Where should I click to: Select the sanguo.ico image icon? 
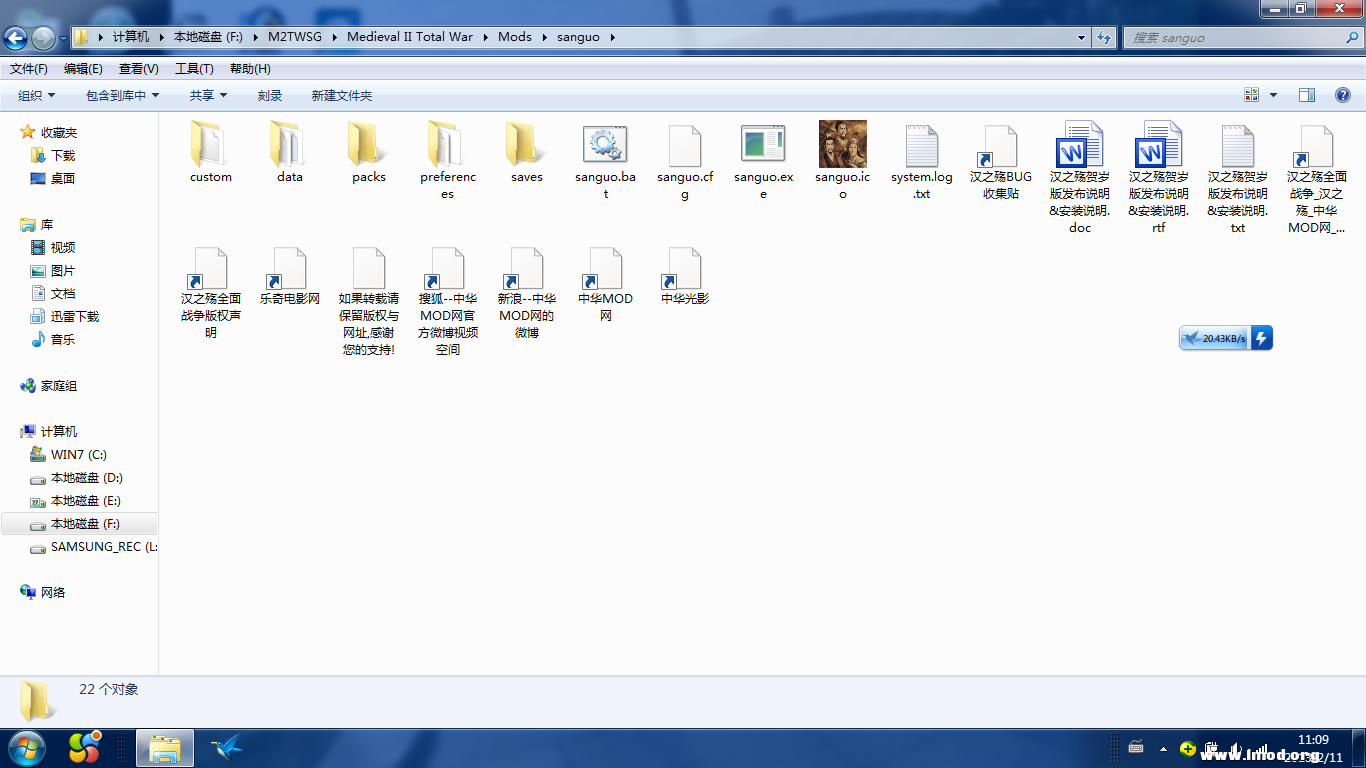click(842, 146)
